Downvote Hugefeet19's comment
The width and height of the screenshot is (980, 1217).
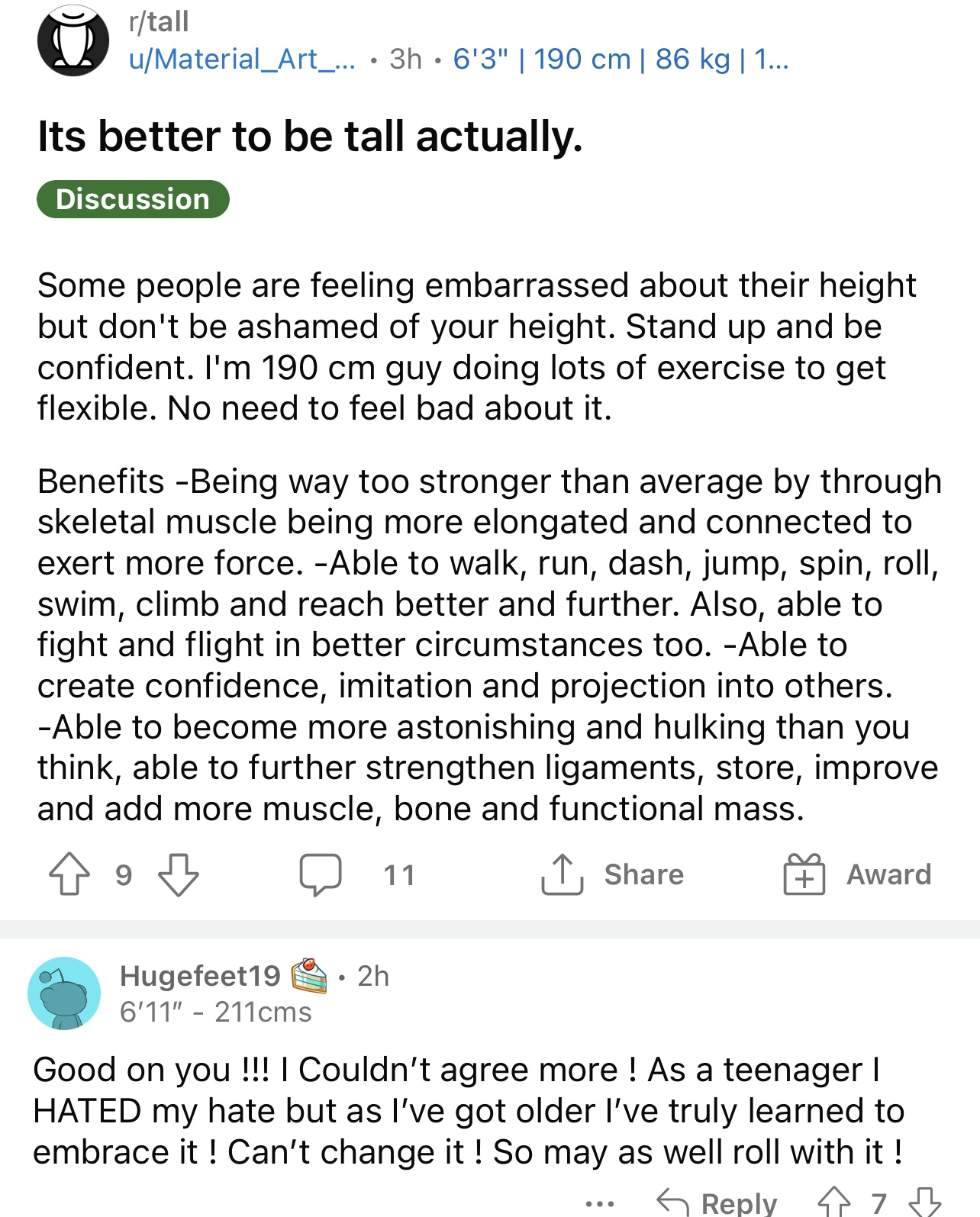tap(924, 1203)
